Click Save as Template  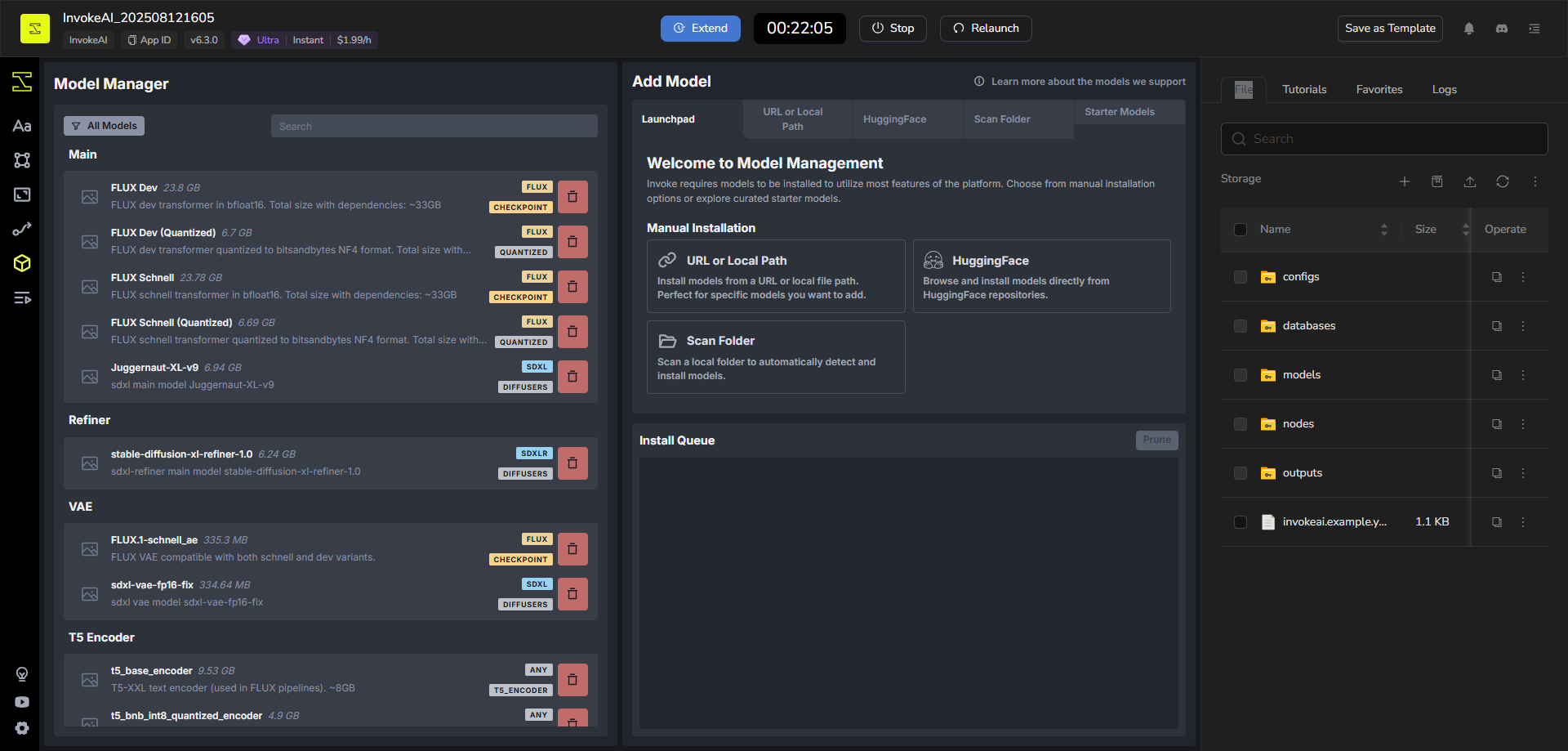1390,29
